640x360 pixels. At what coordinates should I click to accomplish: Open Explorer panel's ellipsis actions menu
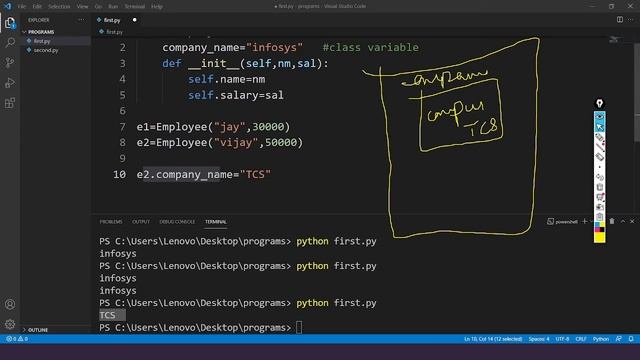81,20
